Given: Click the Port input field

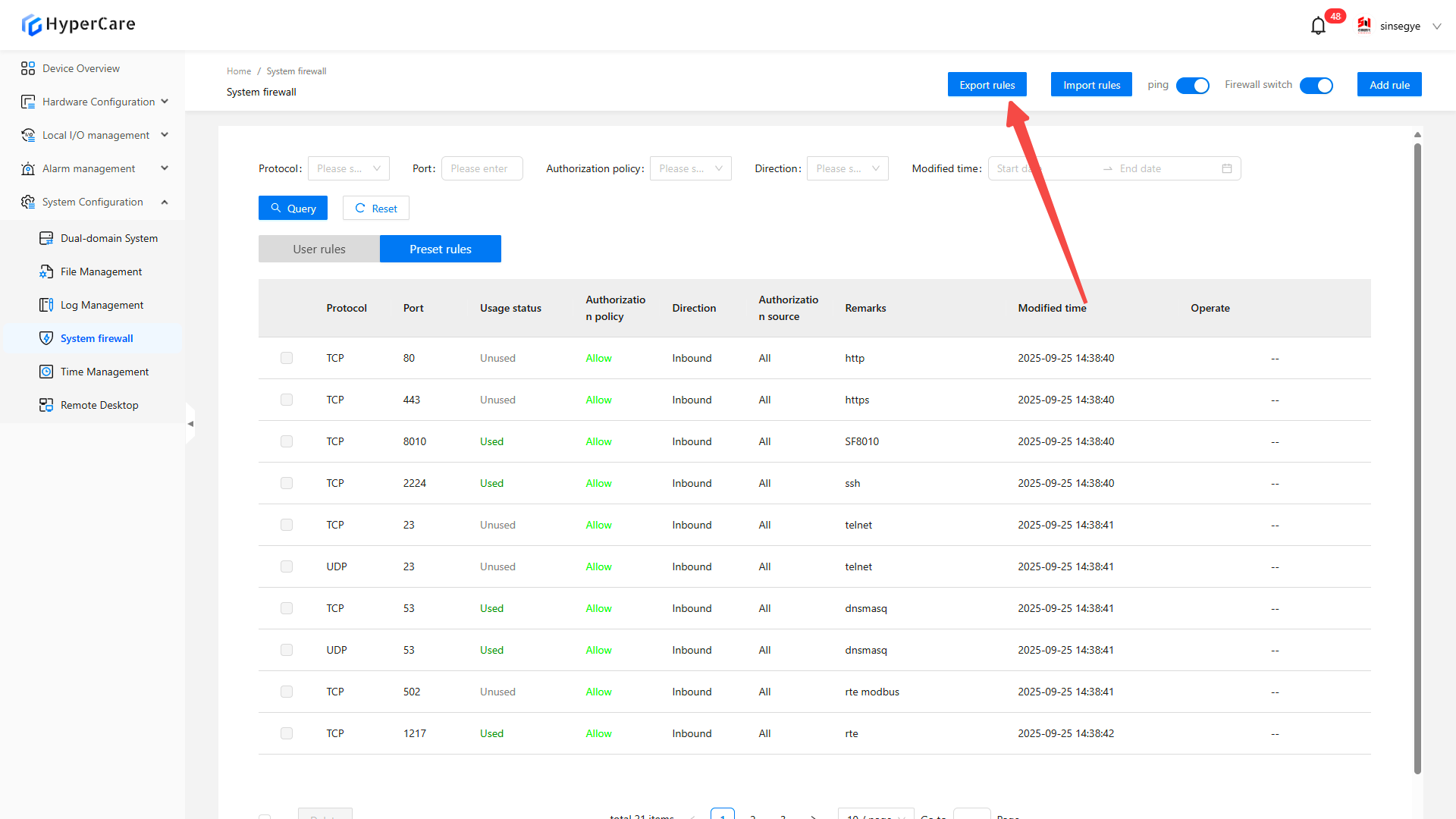Looking at the screenshot, I should (482, 168).
